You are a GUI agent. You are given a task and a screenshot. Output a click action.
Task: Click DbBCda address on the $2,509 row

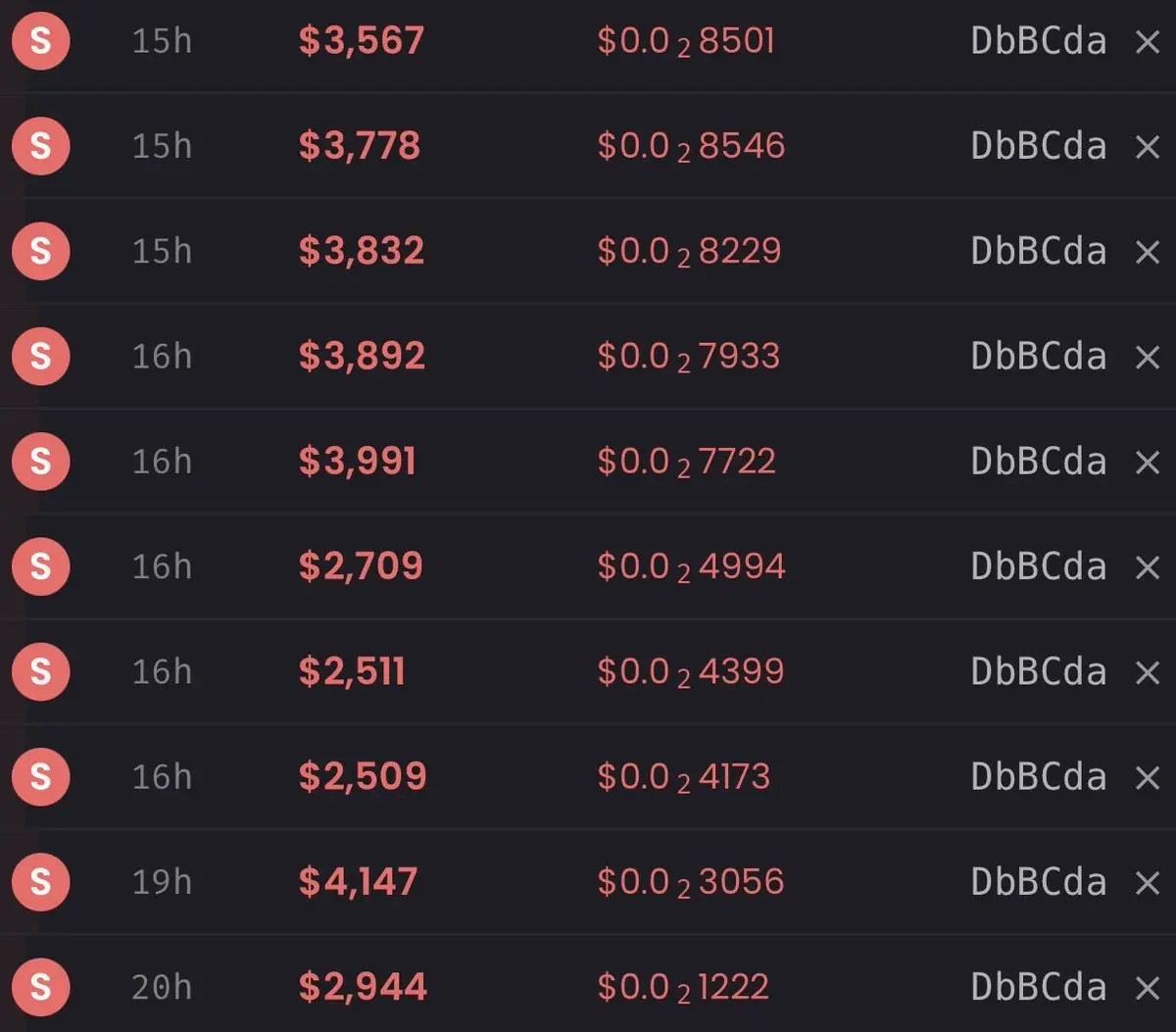pos(1038,777)
